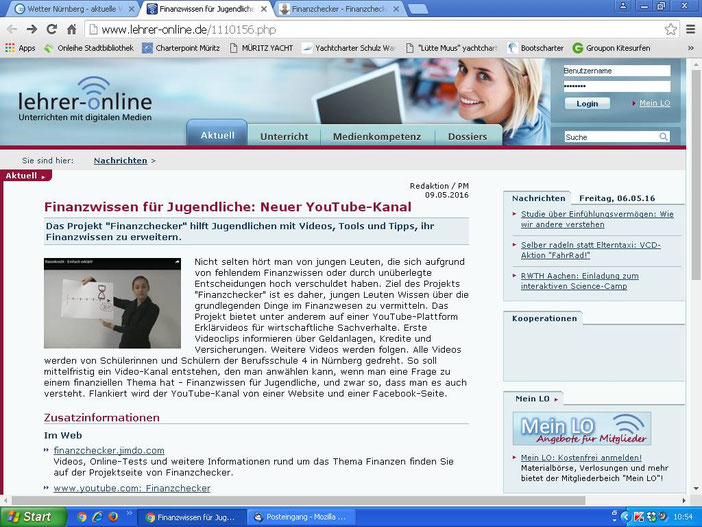Click the address bar URL field
The width and height of the screenshot is (702, 527).
tap(376, 30)
